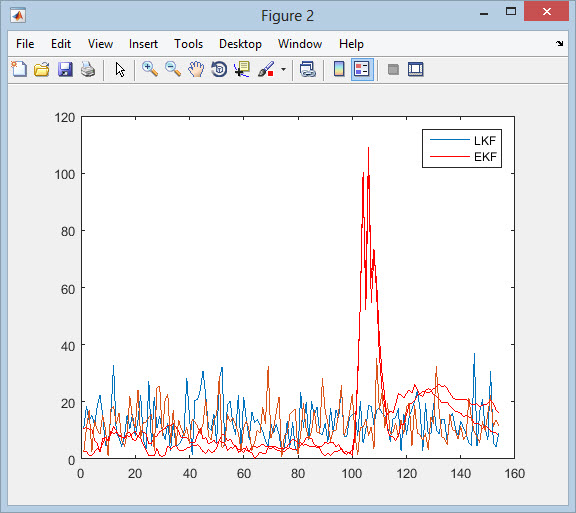Activate the Pan hand tool

[196, 69]
